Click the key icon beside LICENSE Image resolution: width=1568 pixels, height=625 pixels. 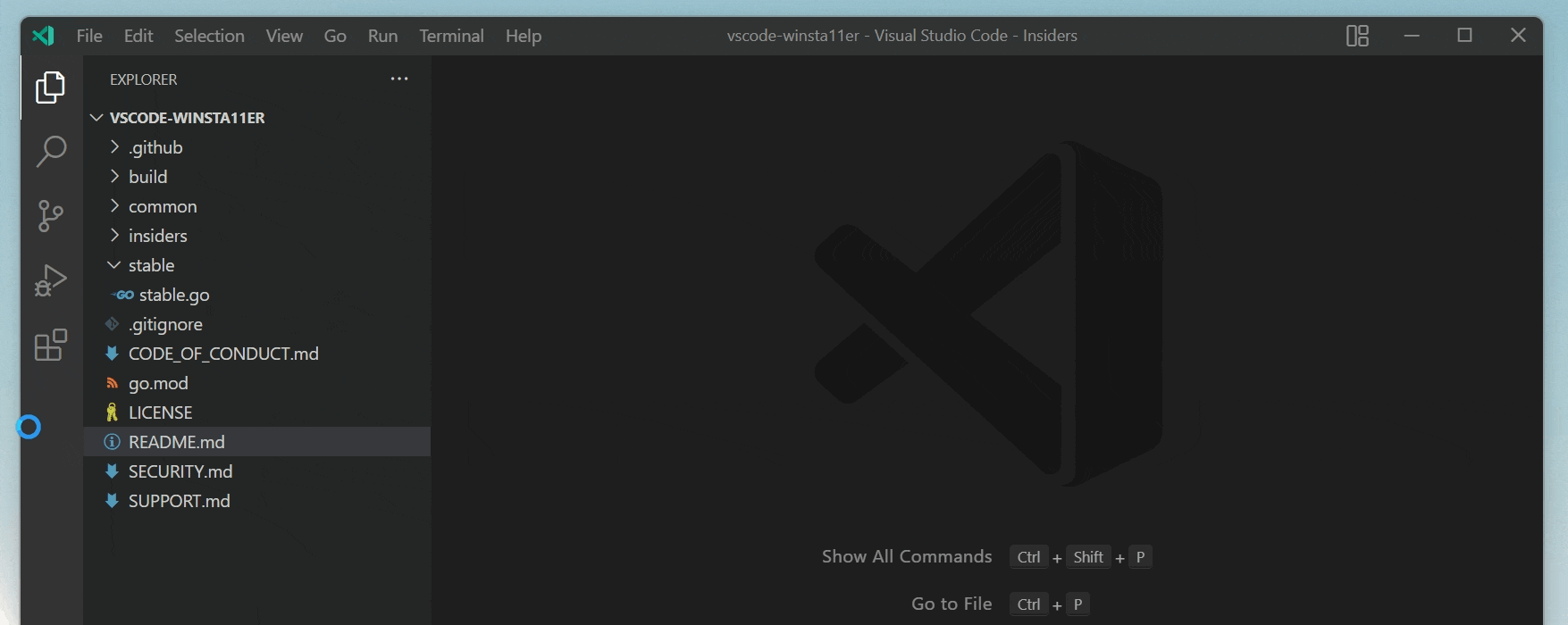click(112, 412)
